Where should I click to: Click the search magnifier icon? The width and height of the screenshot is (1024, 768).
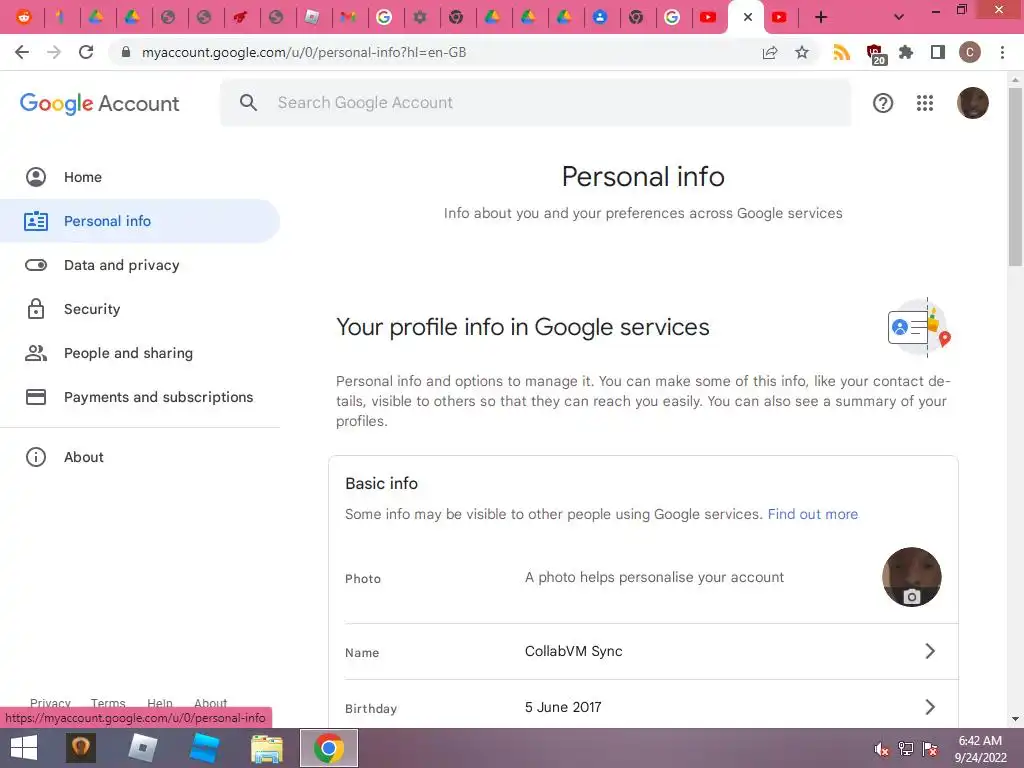(248, 103)
